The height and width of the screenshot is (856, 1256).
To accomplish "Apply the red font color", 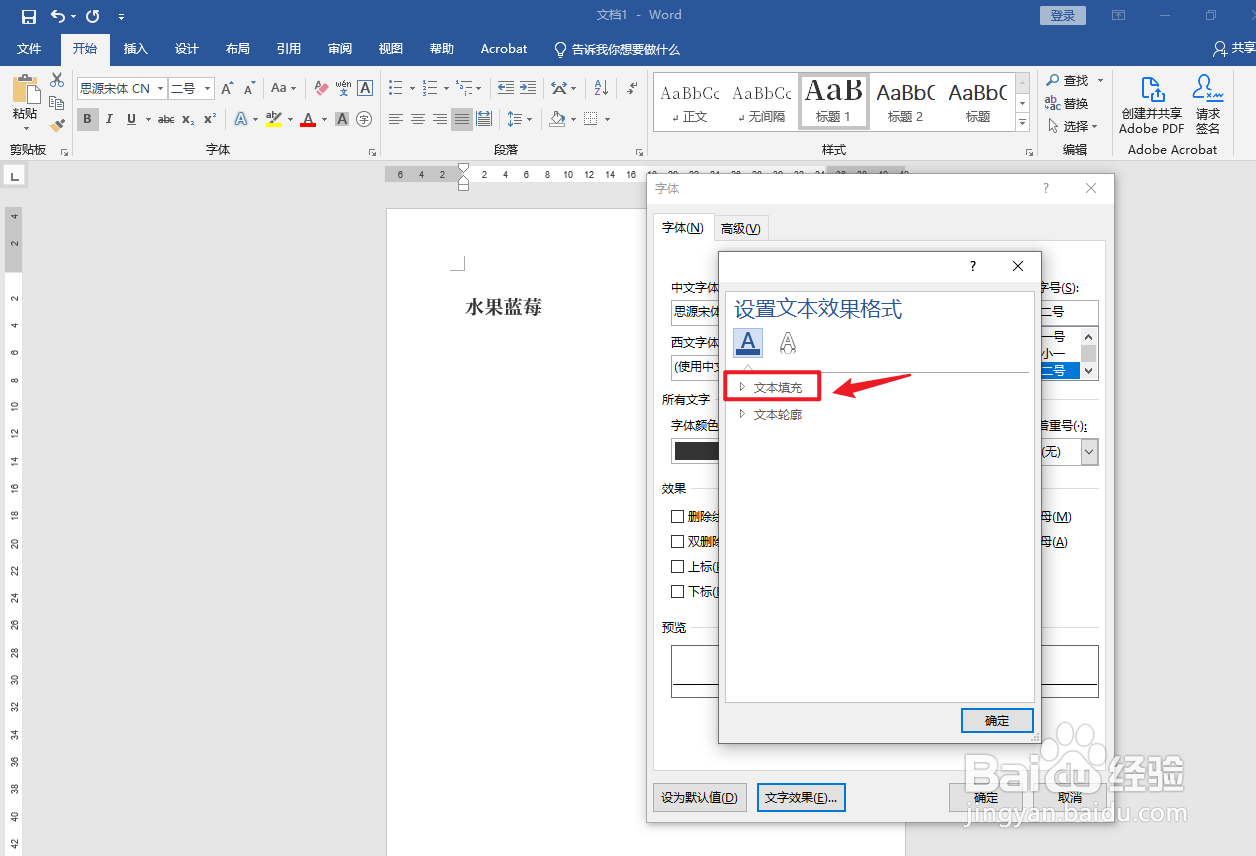I will point(308,119).
